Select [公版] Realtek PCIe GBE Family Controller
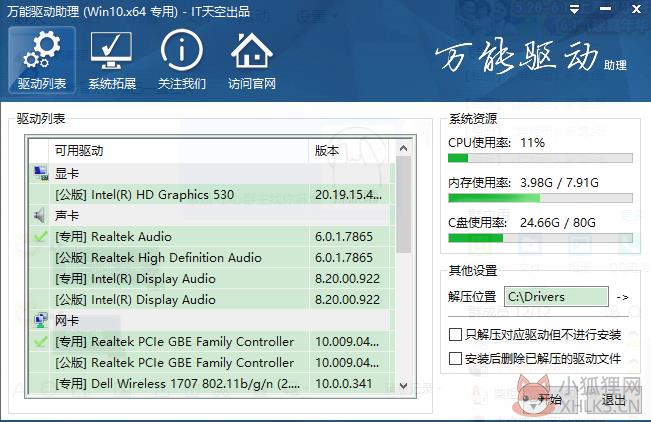 (x=212, y=363)
